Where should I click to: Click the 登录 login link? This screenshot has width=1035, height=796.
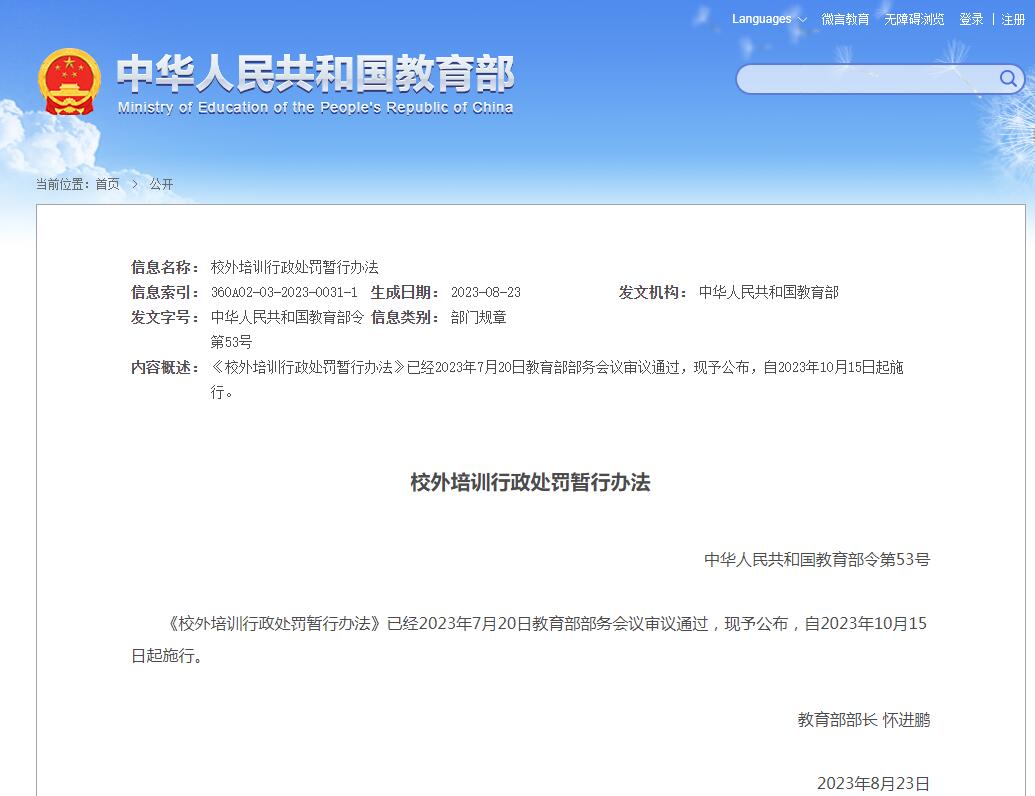pos(971,19)
